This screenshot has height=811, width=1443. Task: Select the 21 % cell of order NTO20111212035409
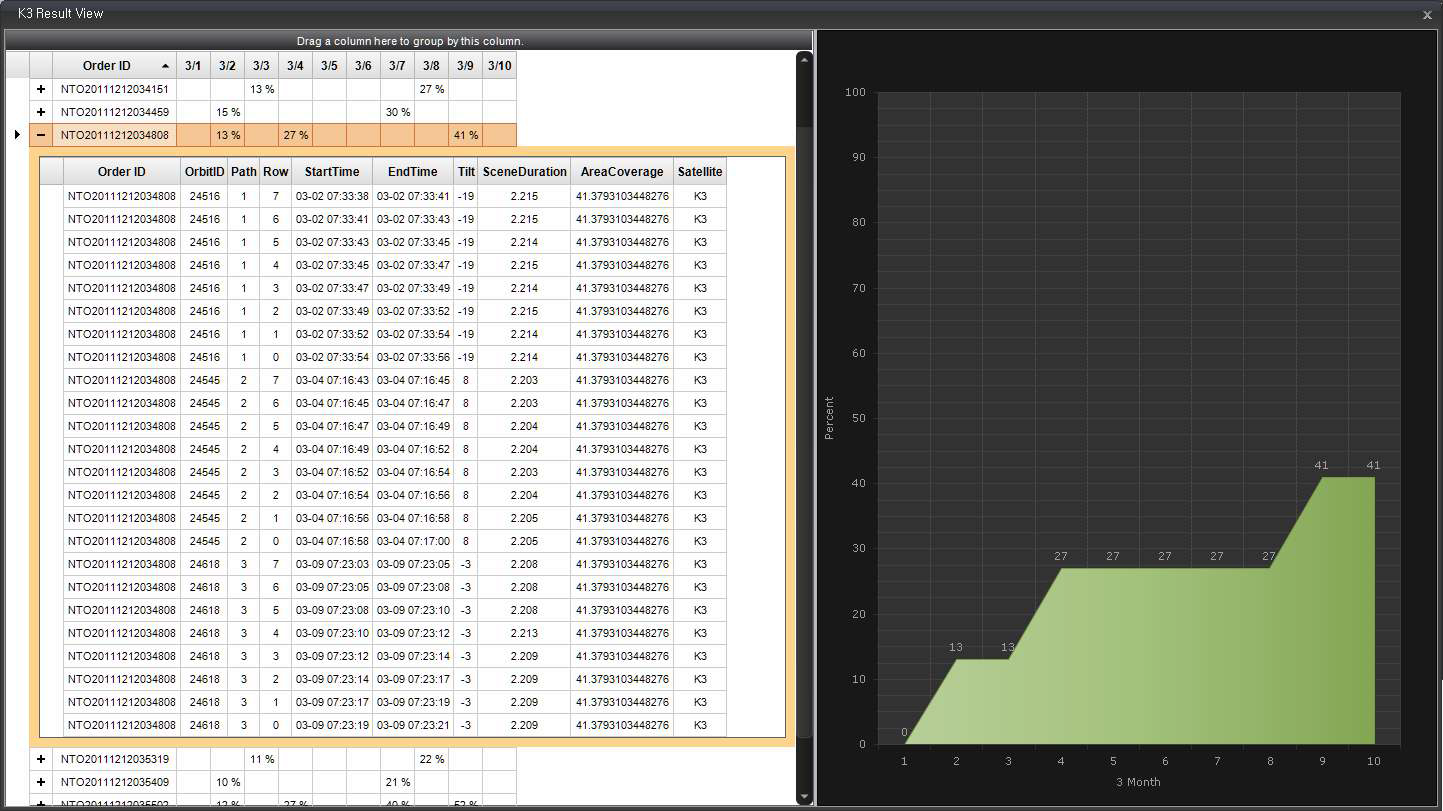(x=398, y=782)
